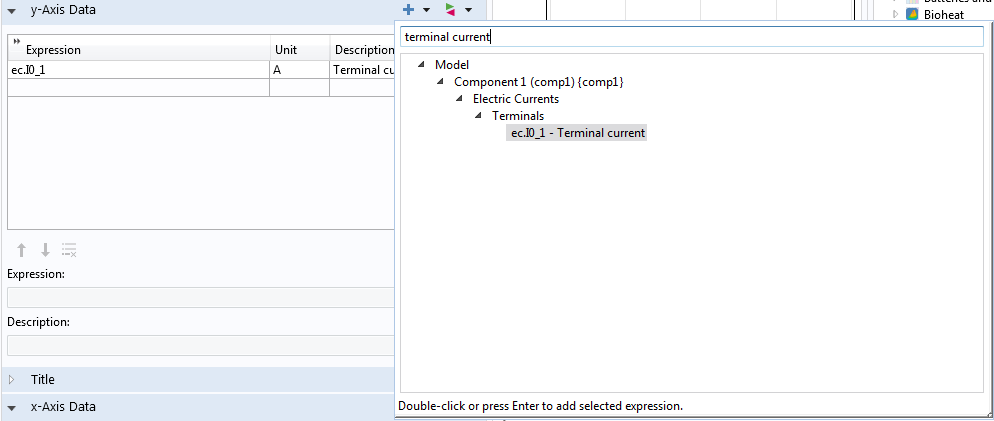Select the ec.I0_1 expression table cell
This screenshot has width=994, height=421.
pos(138,70)
